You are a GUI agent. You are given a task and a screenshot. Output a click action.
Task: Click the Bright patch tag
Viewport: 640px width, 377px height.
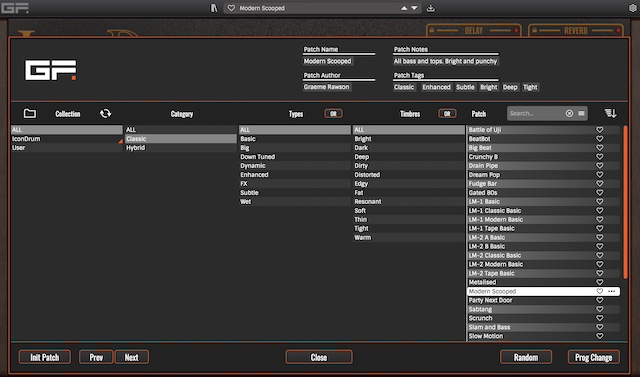[489, 87]
